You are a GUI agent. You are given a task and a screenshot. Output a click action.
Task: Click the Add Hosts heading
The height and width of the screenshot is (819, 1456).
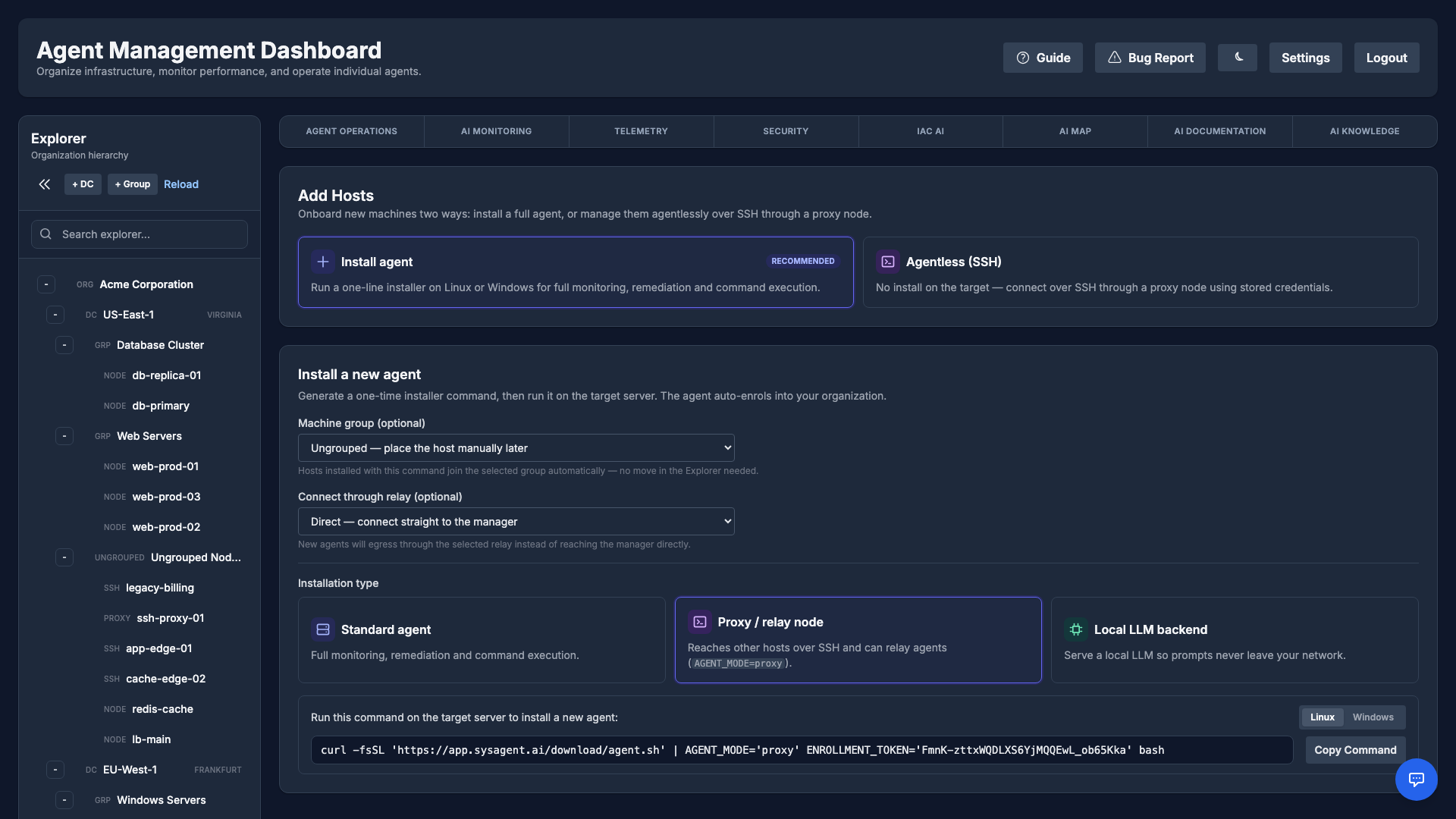click(x=336, y=196)
